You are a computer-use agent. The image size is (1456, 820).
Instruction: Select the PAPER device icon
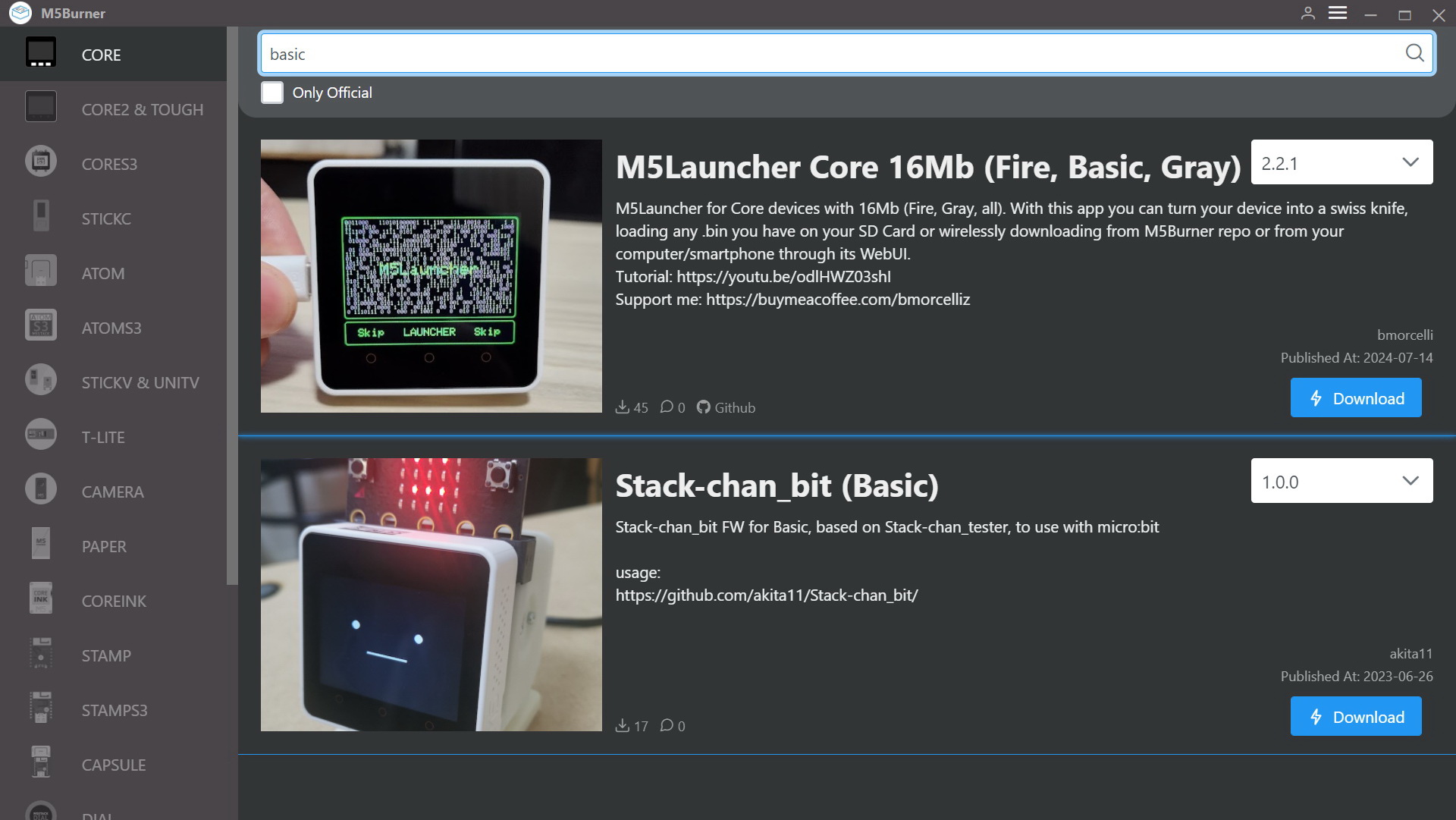(41, 544)
